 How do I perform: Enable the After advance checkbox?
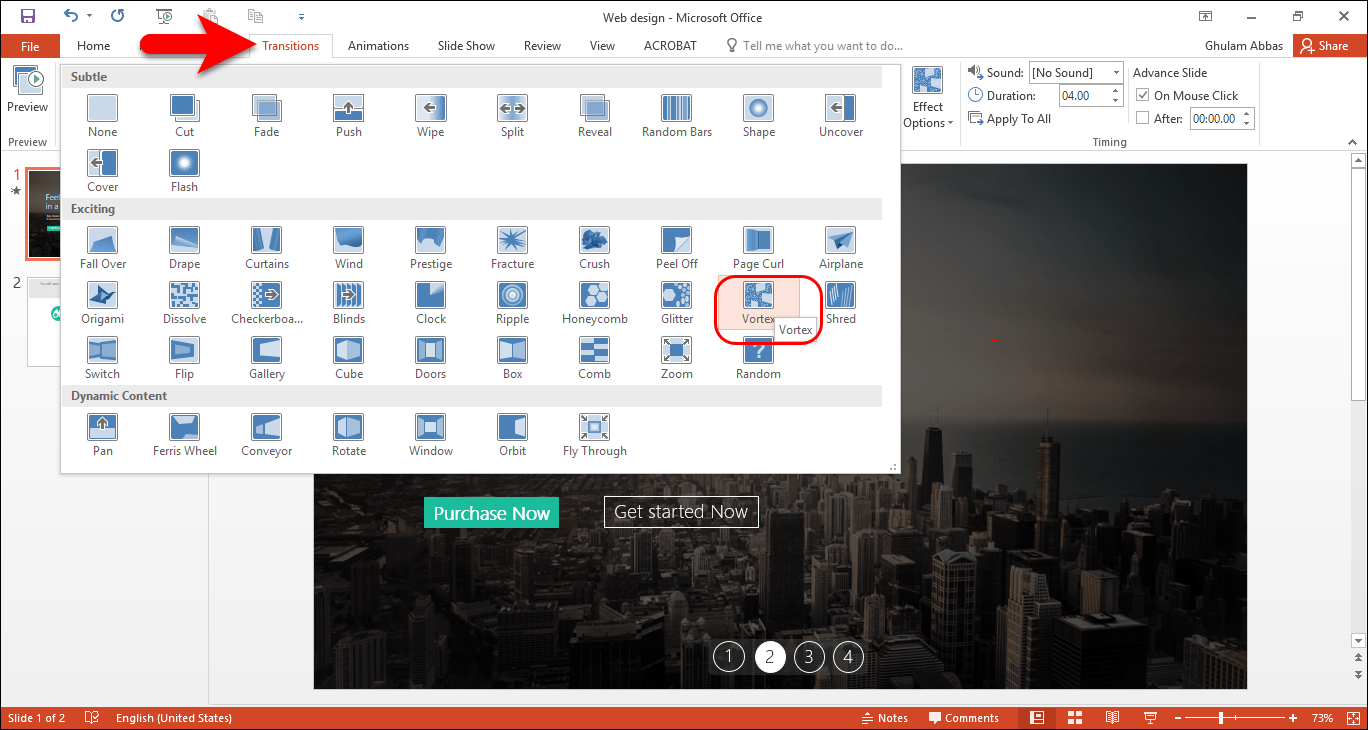click(x=1143, y=118)
